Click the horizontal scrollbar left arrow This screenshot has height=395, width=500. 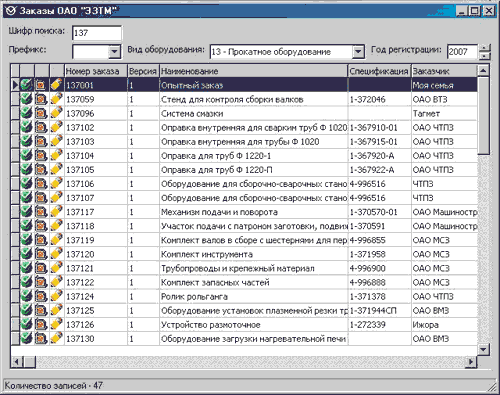pos(17,362)
